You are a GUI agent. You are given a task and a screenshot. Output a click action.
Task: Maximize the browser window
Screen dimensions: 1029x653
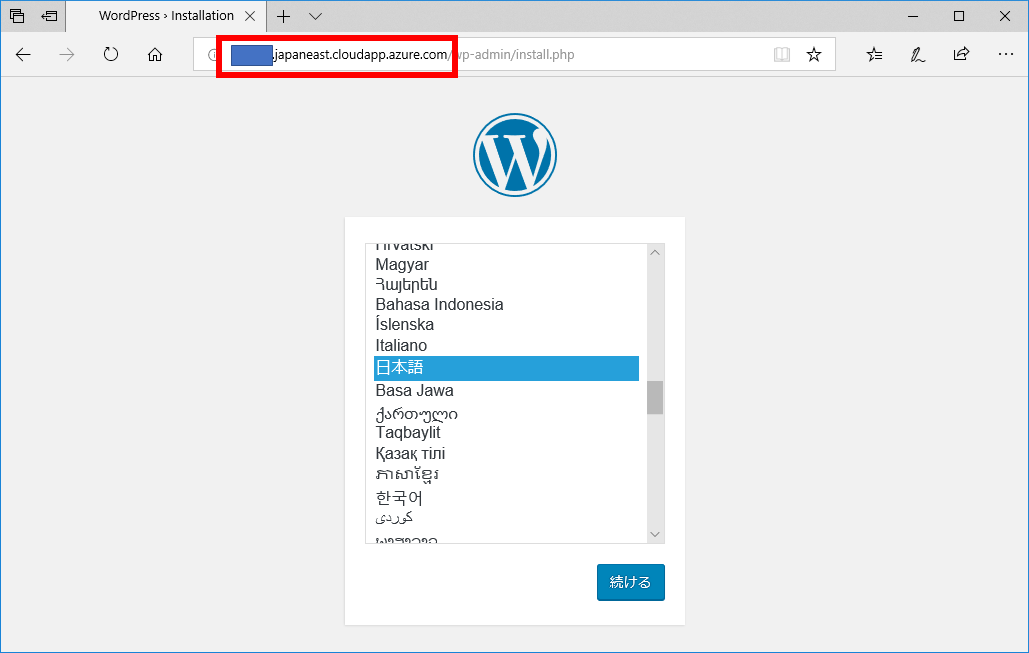click(959, 16)
